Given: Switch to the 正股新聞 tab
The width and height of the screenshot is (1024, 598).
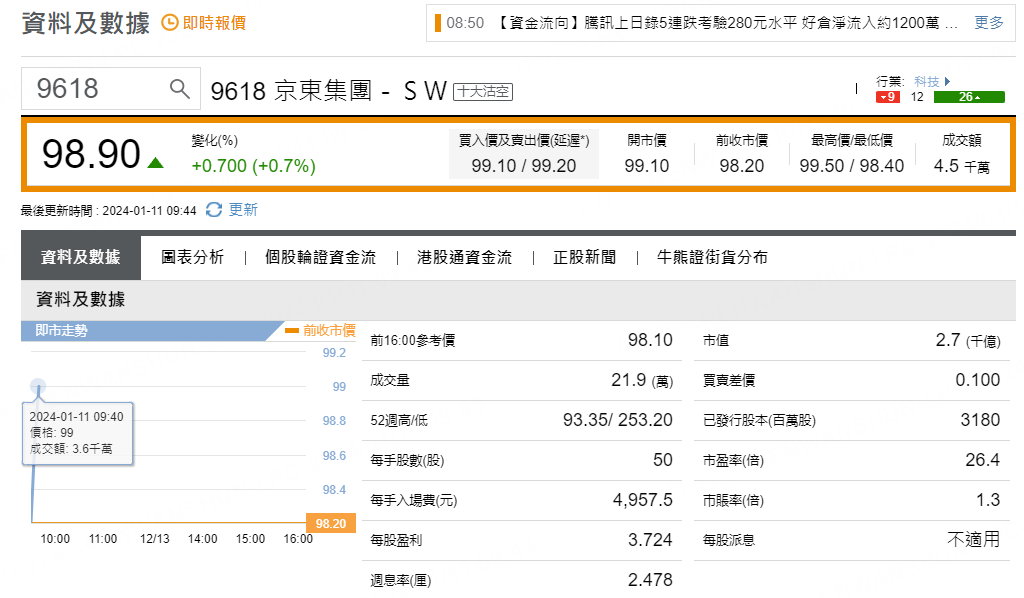Looking at the screenshot, I should coord(584,257).
